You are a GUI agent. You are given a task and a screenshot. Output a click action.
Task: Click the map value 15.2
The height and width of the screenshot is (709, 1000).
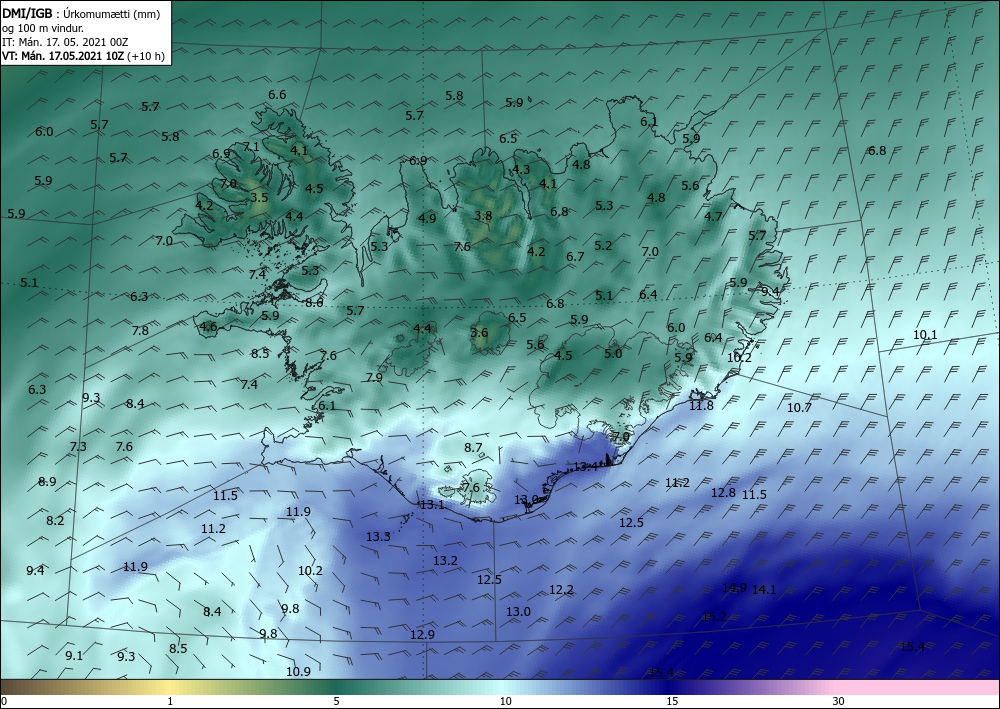click(x=714, y=616)
